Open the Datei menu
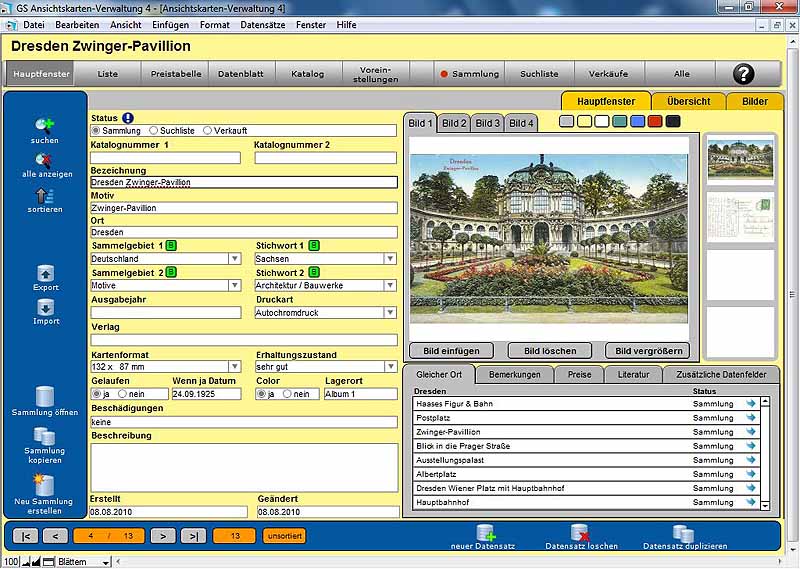The image size is (800, 569). (x=34, y=24)
